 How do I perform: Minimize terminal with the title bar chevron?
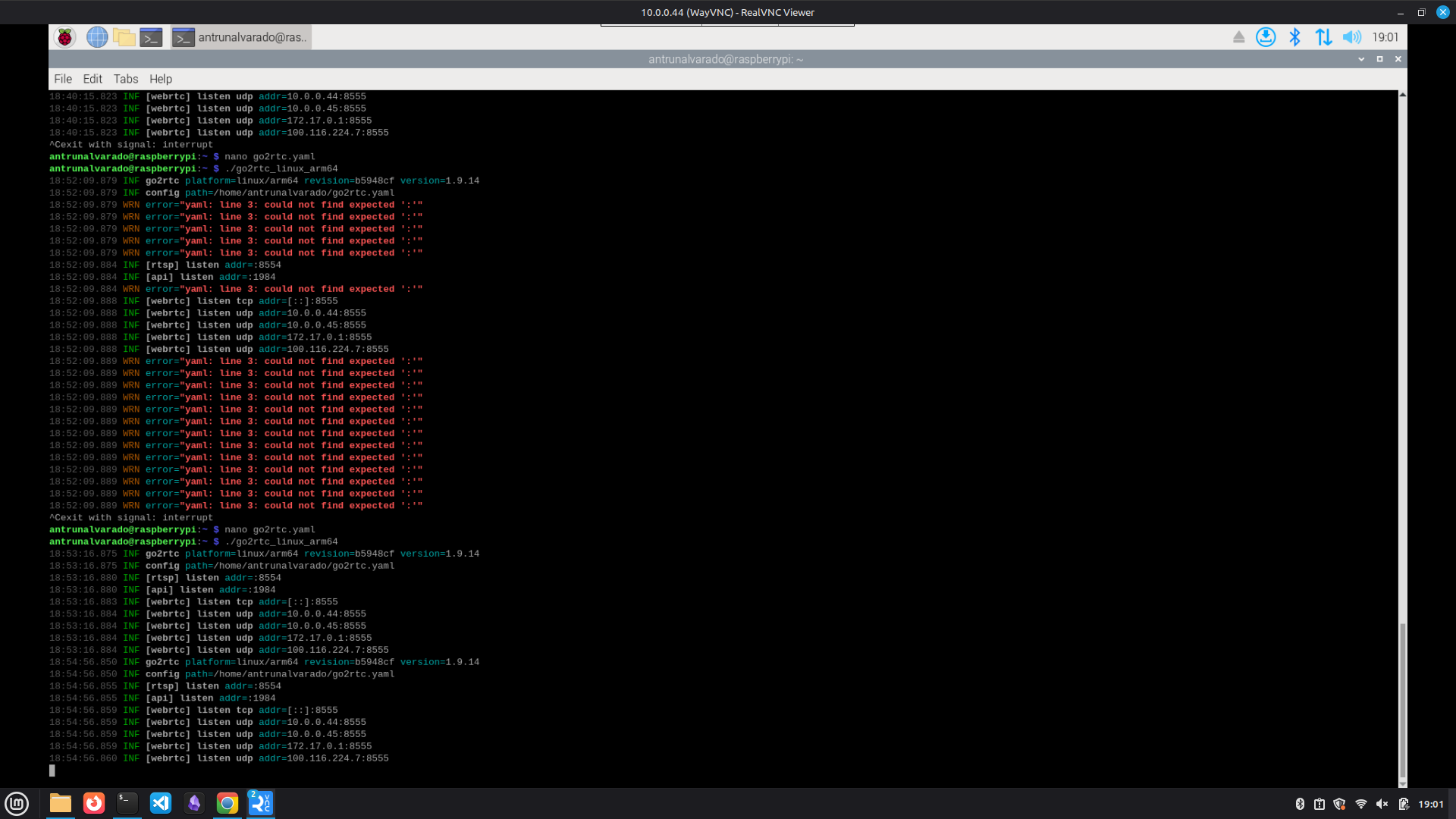point(1361,59)
